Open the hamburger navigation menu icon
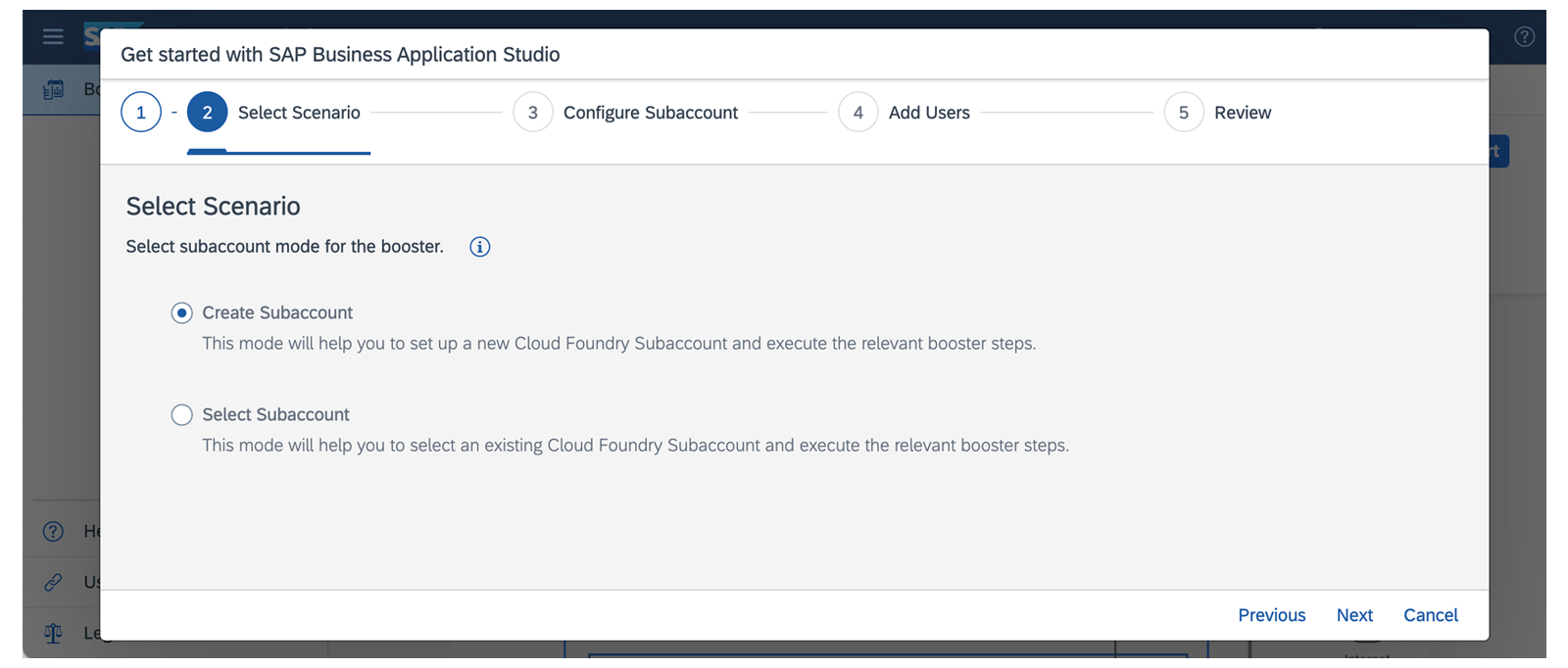This screenshot has height=668, width=1568. pos(53,36)
